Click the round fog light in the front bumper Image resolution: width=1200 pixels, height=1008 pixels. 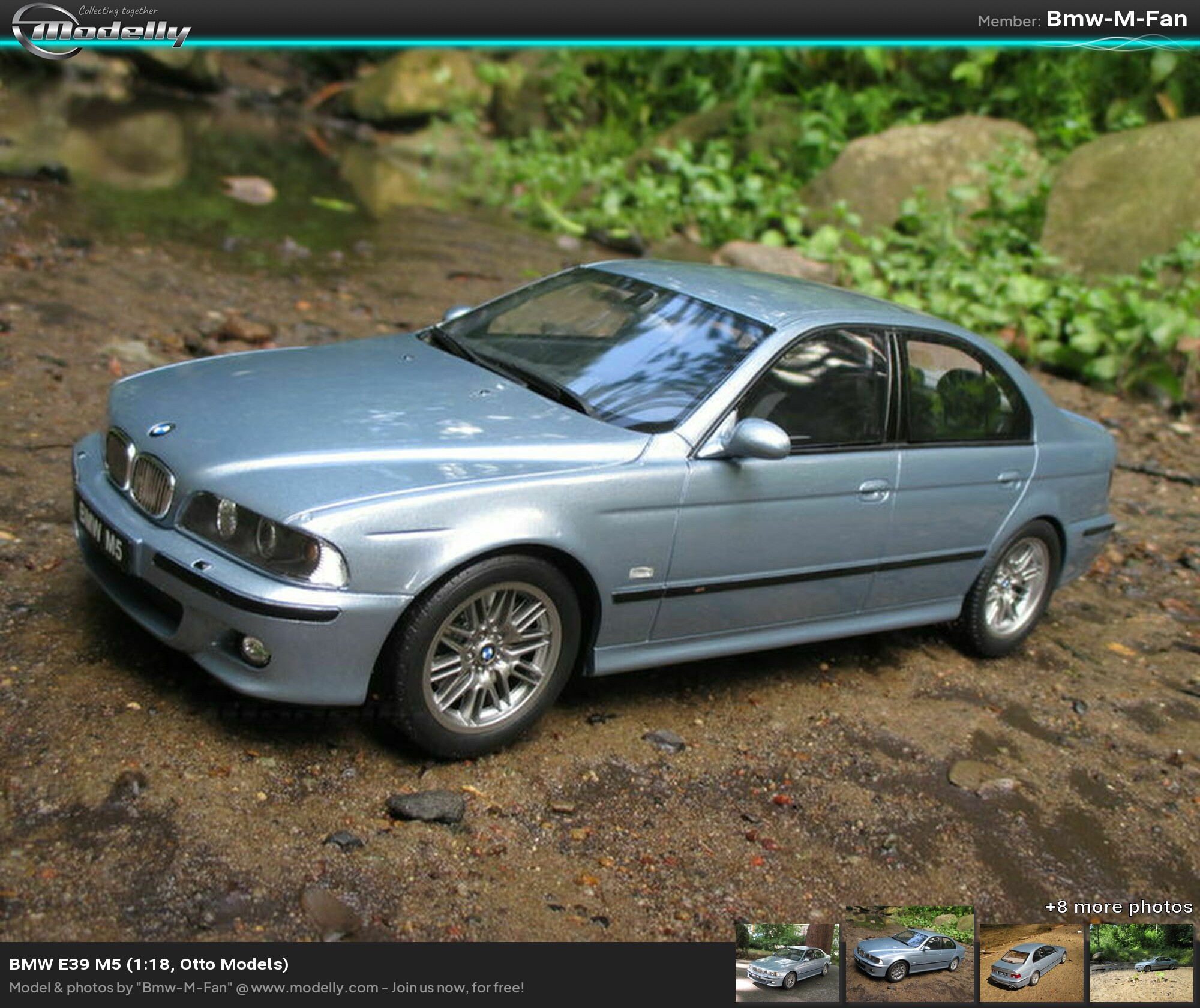(x=254, y=649)
